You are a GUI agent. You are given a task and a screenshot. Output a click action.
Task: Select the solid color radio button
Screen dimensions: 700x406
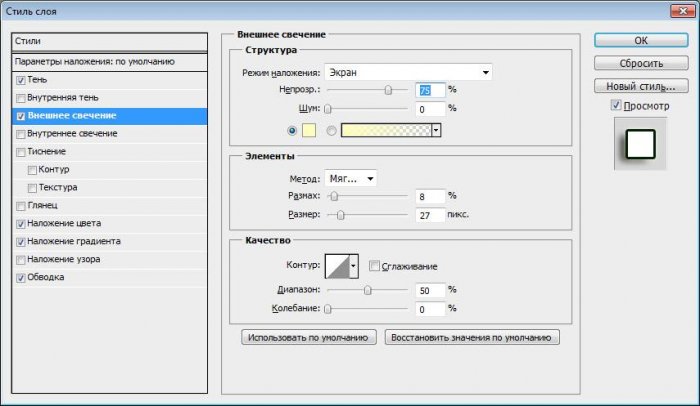click(292, 130)
